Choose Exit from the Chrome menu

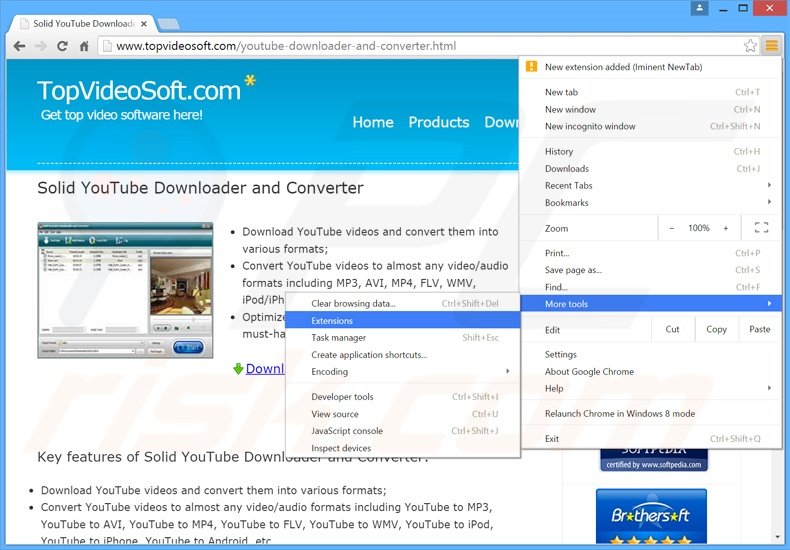coord(651,439)
